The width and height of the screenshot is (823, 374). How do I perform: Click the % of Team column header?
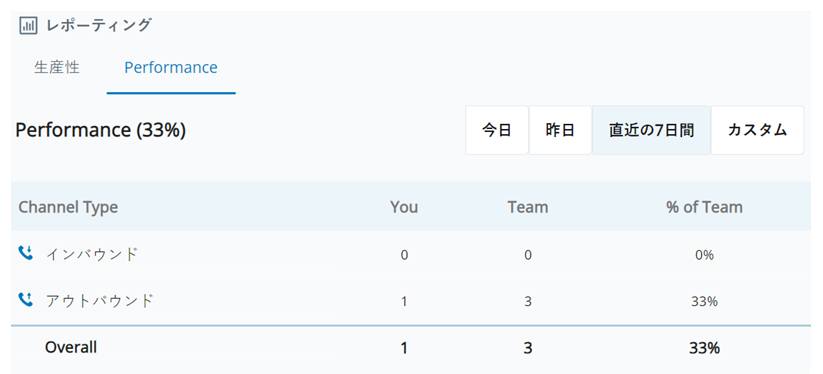pyautogui.click(x=704, y=207)
